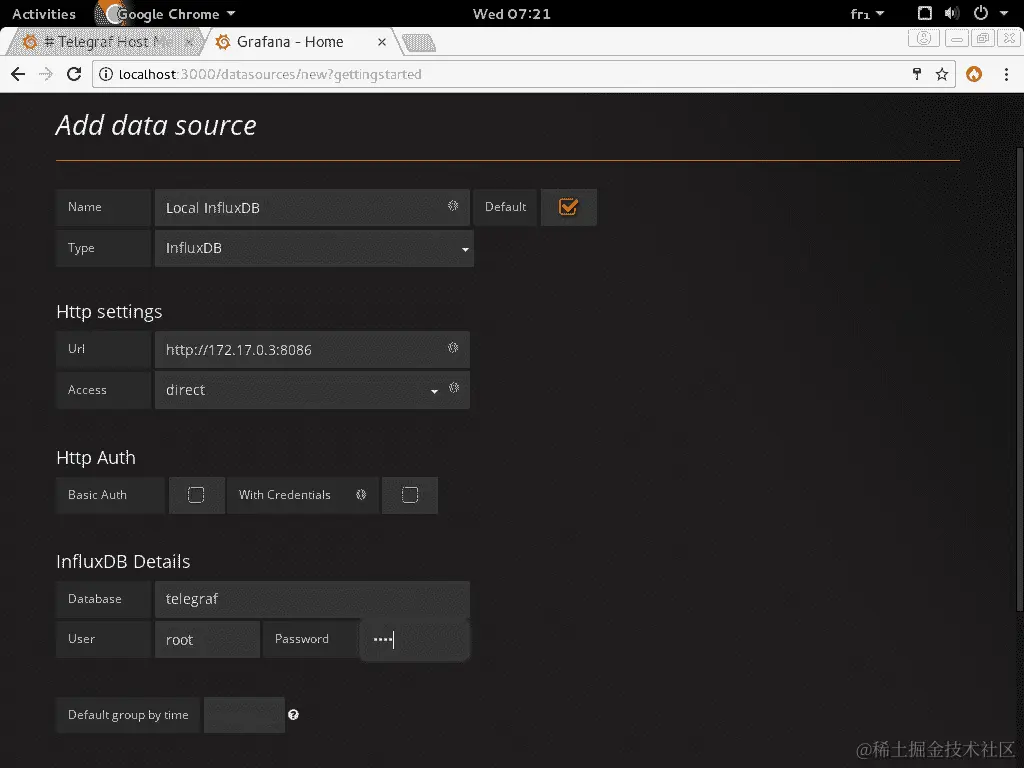Screen dimensions: 1024x768
Task: Click the orange extension icon in toolbar
Action: coord(974,74)
